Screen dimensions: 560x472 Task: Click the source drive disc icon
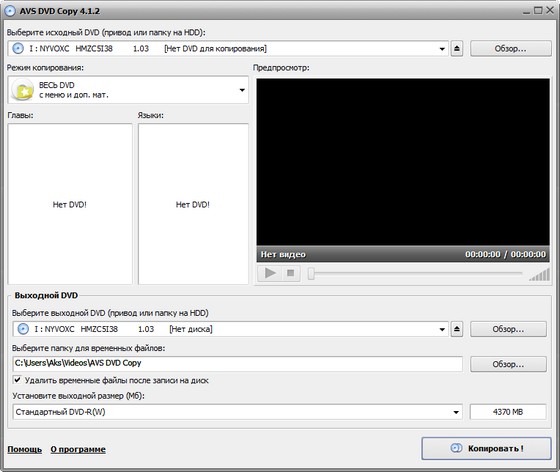click(x=18, y=48)
